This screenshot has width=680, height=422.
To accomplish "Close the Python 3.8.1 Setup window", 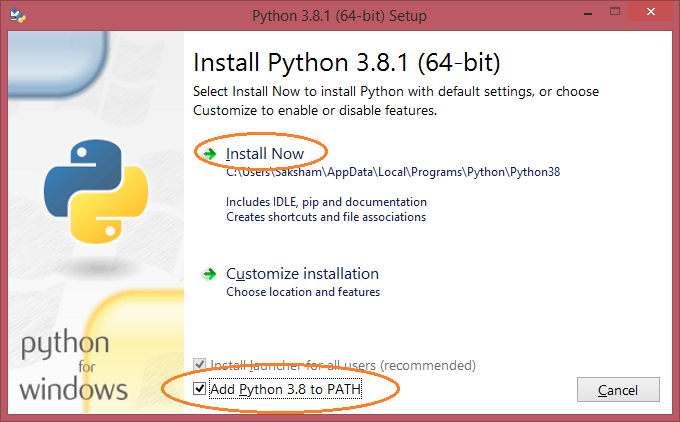I will pos(651,12).
